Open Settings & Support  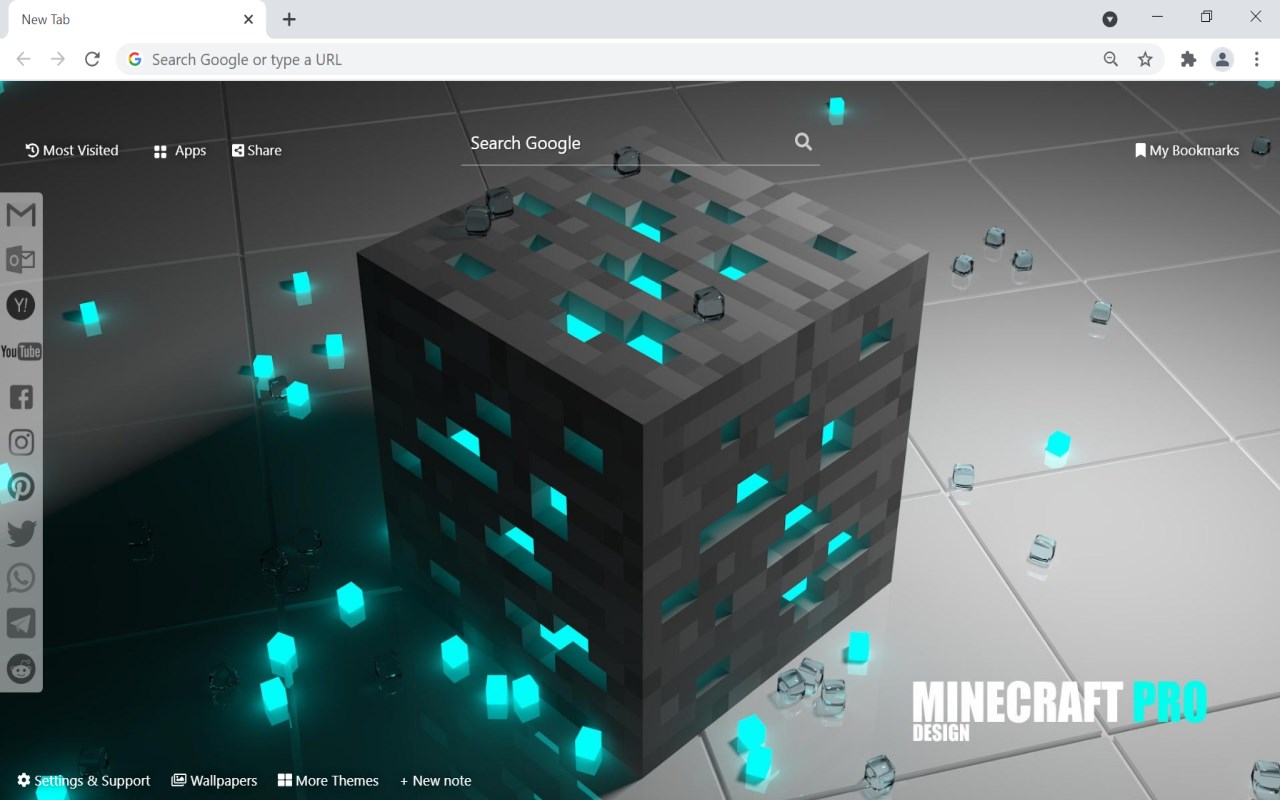pos(84,780)
